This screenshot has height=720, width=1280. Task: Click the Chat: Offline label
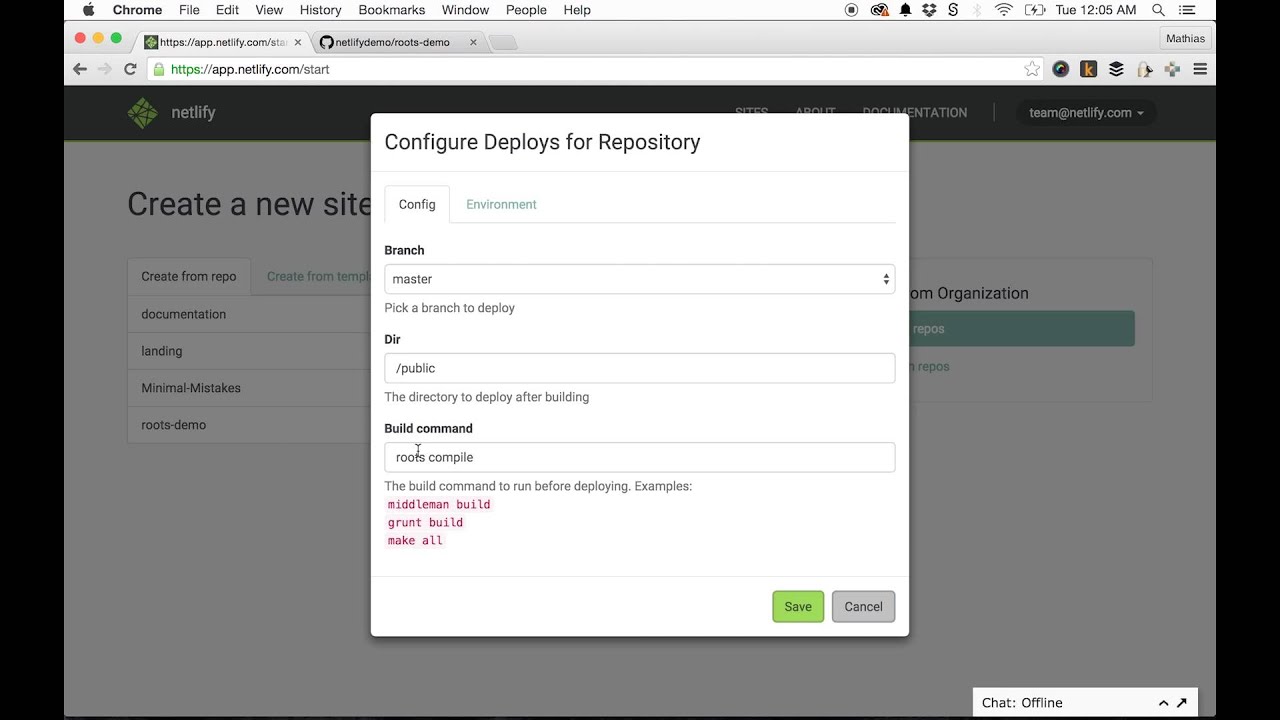[1022, 703]
